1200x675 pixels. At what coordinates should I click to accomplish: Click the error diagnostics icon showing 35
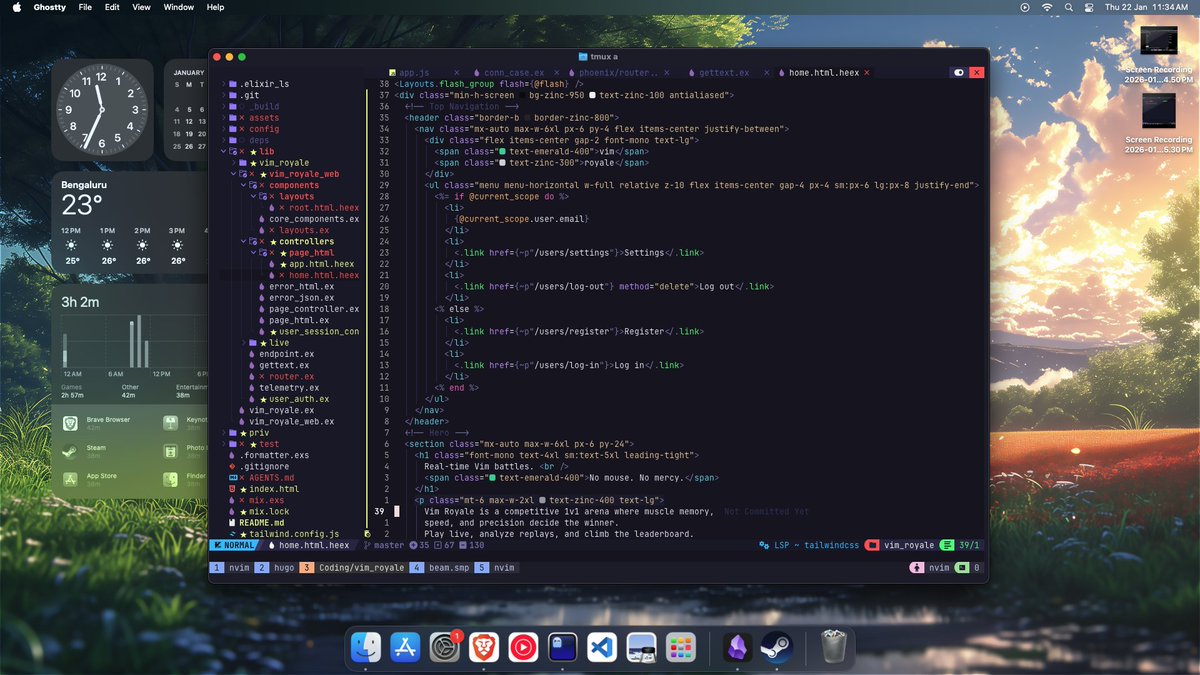point(413,546)
